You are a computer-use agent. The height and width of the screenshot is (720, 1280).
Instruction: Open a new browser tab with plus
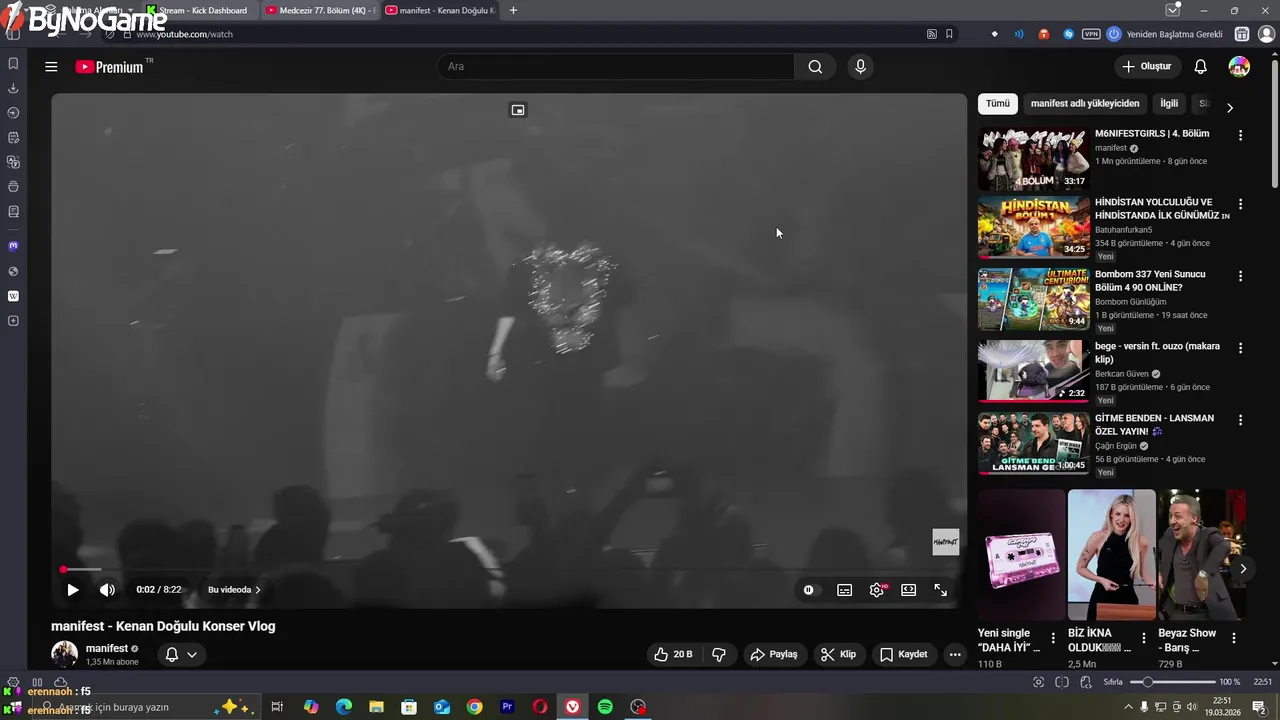click(513, 11)
